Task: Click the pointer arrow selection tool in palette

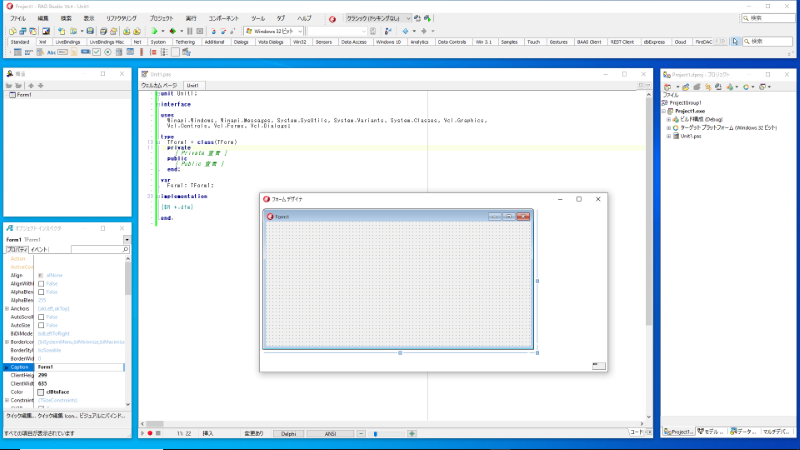Action: coord(735,41)
